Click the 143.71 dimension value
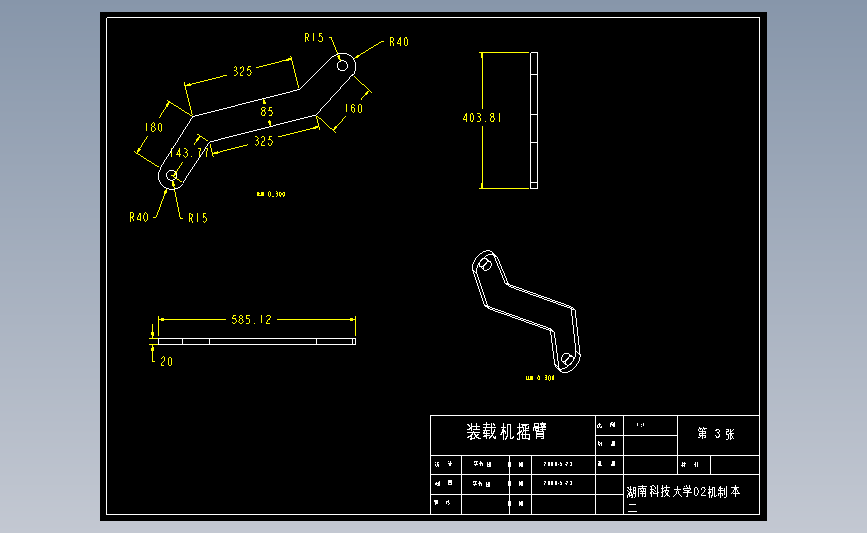The width and height of the screenshot is (867, 533). coord(189,153)
